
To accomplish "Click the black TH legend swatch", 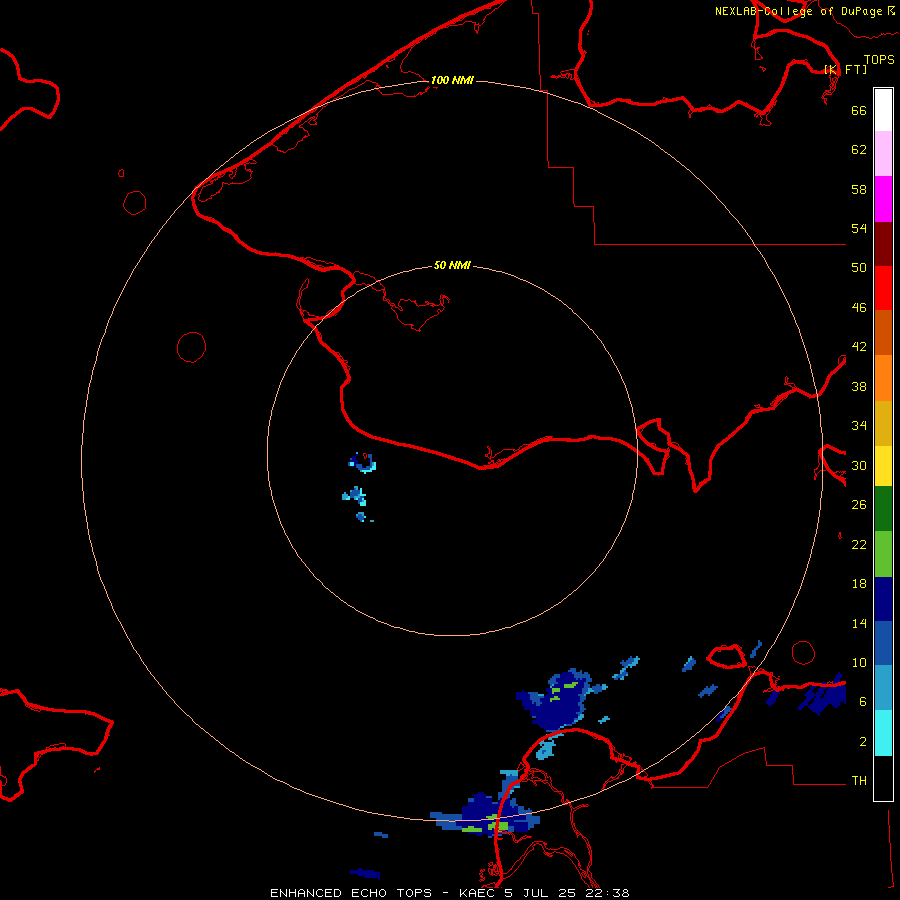I will (x=883, y=778).
